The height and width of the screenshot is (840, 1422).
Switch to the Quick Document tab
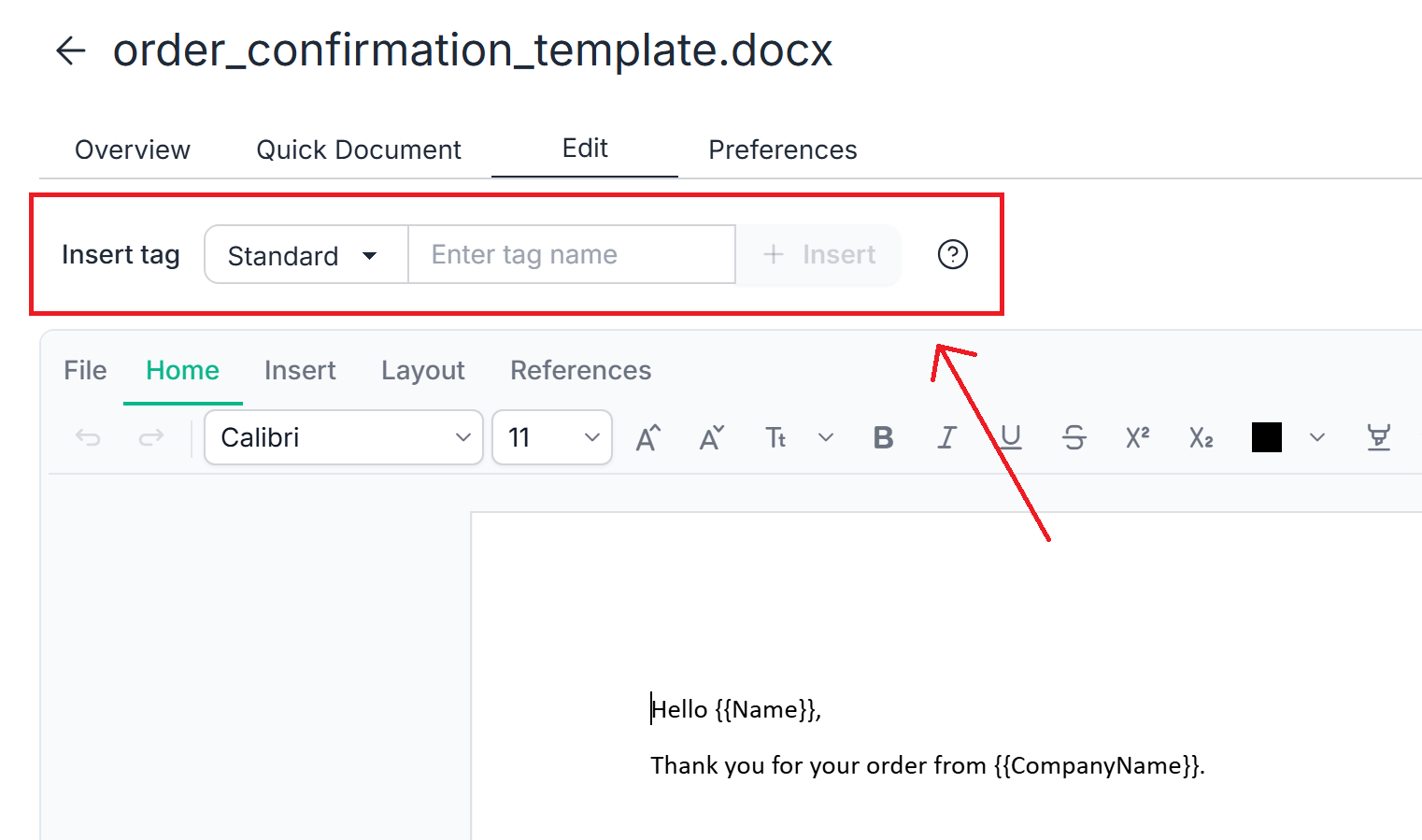click(359, 149)
